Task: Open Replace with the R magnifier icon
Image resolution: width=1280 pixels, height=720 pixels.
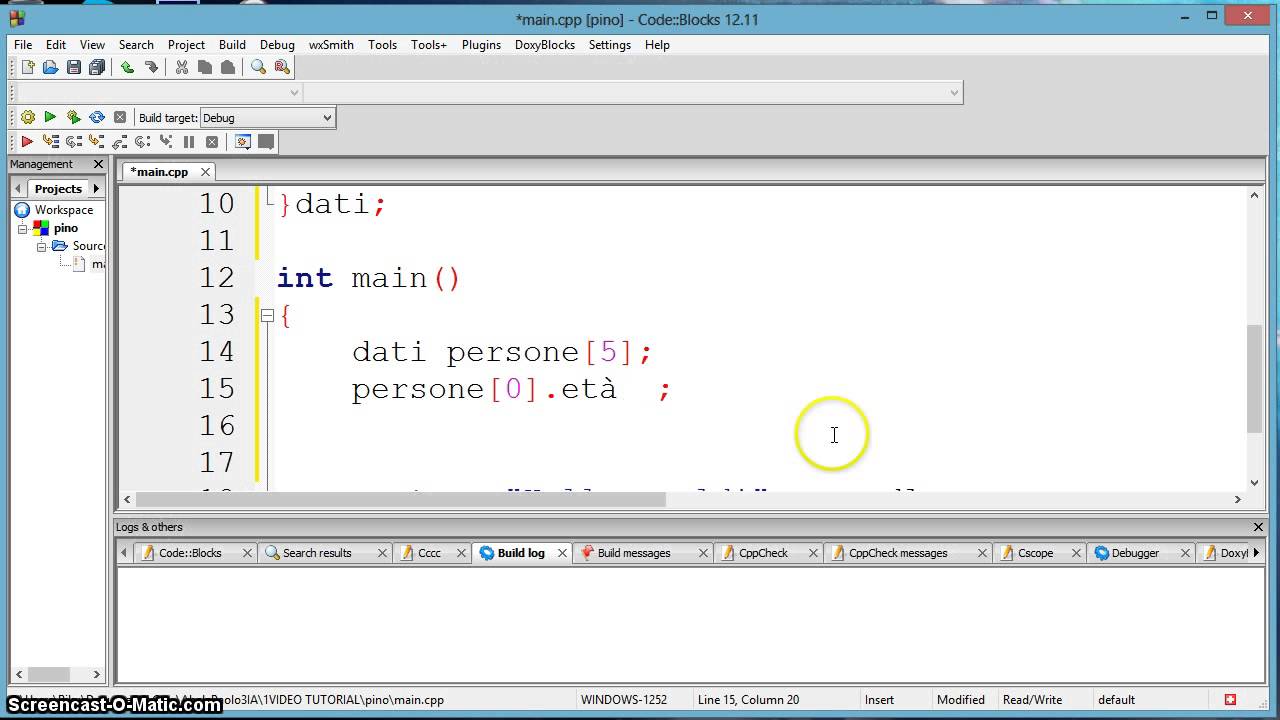Action: (x=282, y=67)
